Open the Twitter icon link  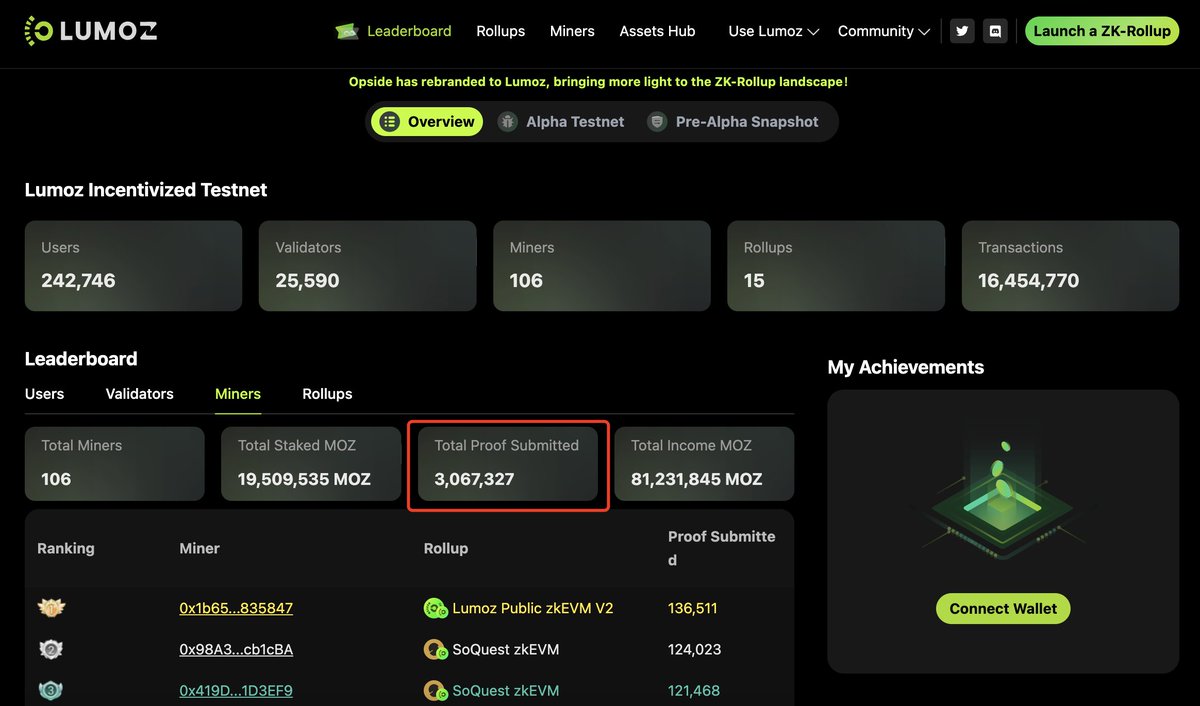(962, 31)
